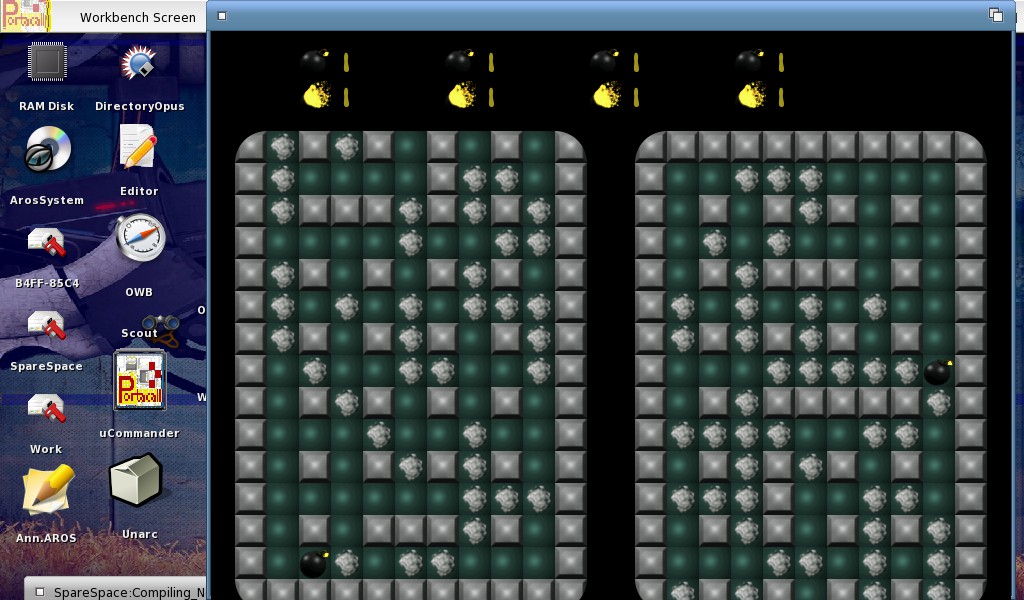Open the SpareSpace drive icon
1024x600 pixels.
[47, 326]
